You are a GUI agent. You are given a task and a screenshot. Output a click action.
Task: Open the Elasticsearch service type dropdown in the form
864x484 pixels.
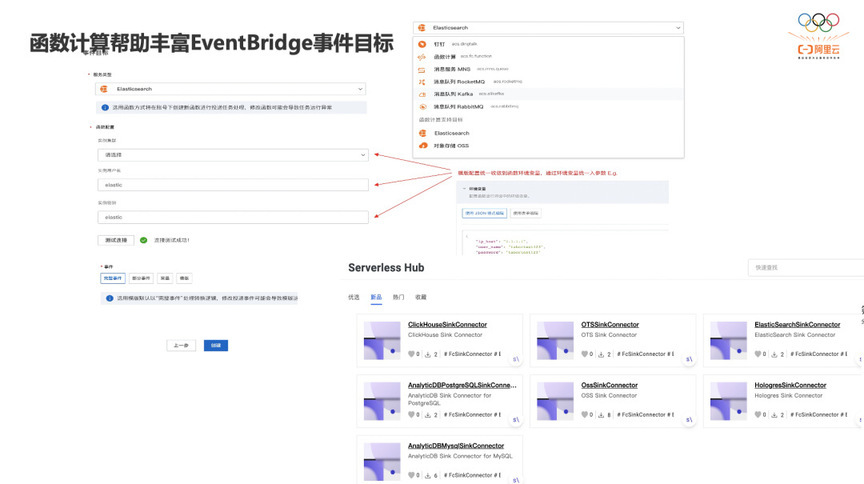click(230, 89)
